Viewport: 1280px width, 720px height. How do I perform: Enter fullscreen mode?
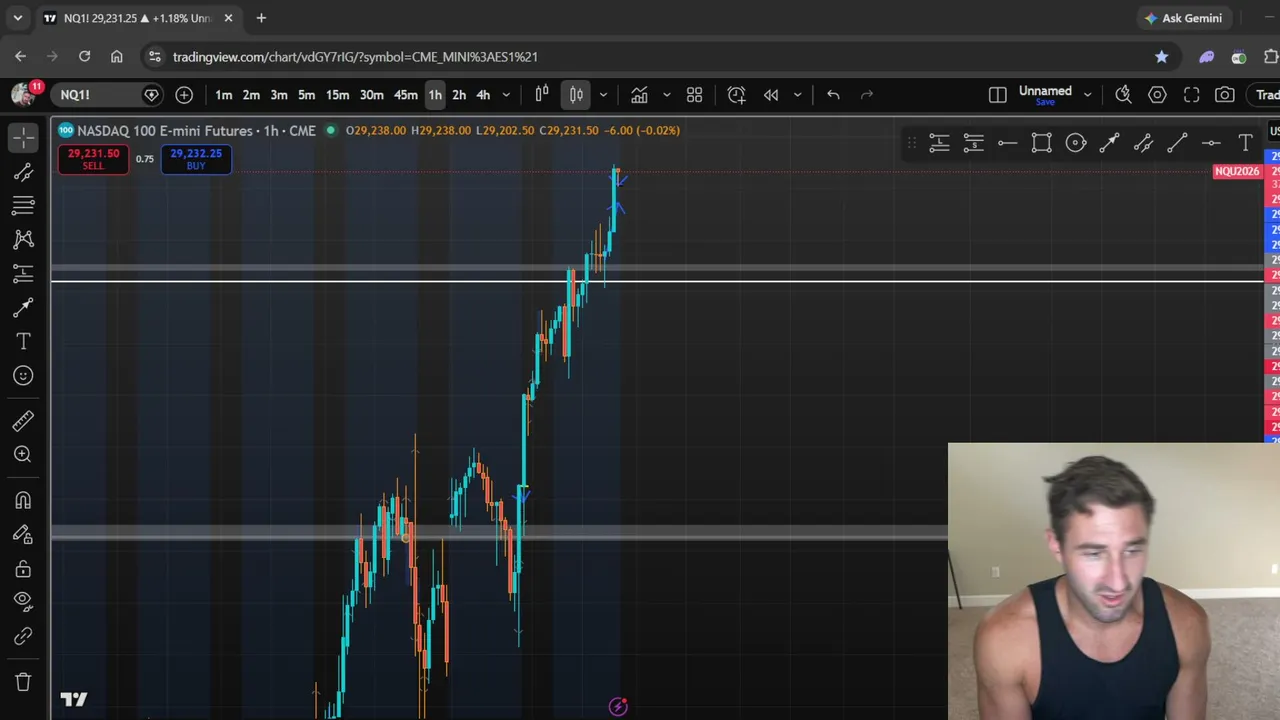pyautogui.click(x=1192, y=95)
